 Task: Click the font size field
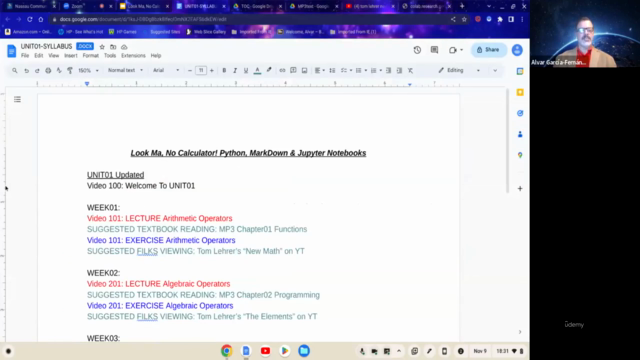coord(201,71)
